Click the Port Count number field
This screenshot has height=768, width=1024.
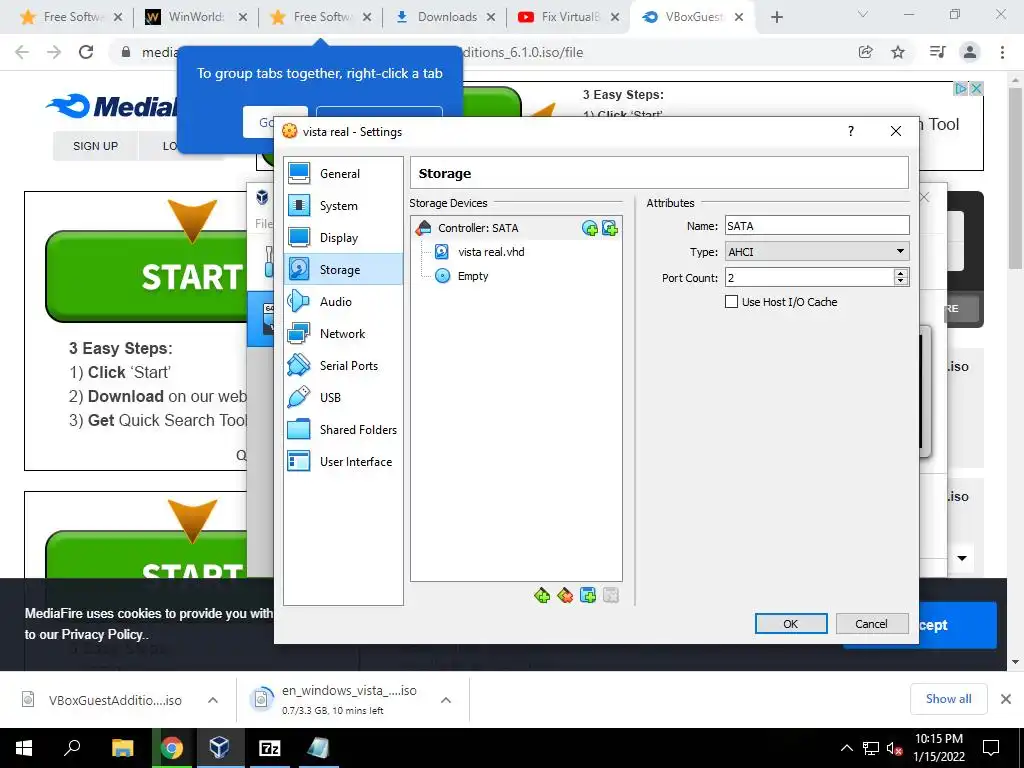click(810, 278)
